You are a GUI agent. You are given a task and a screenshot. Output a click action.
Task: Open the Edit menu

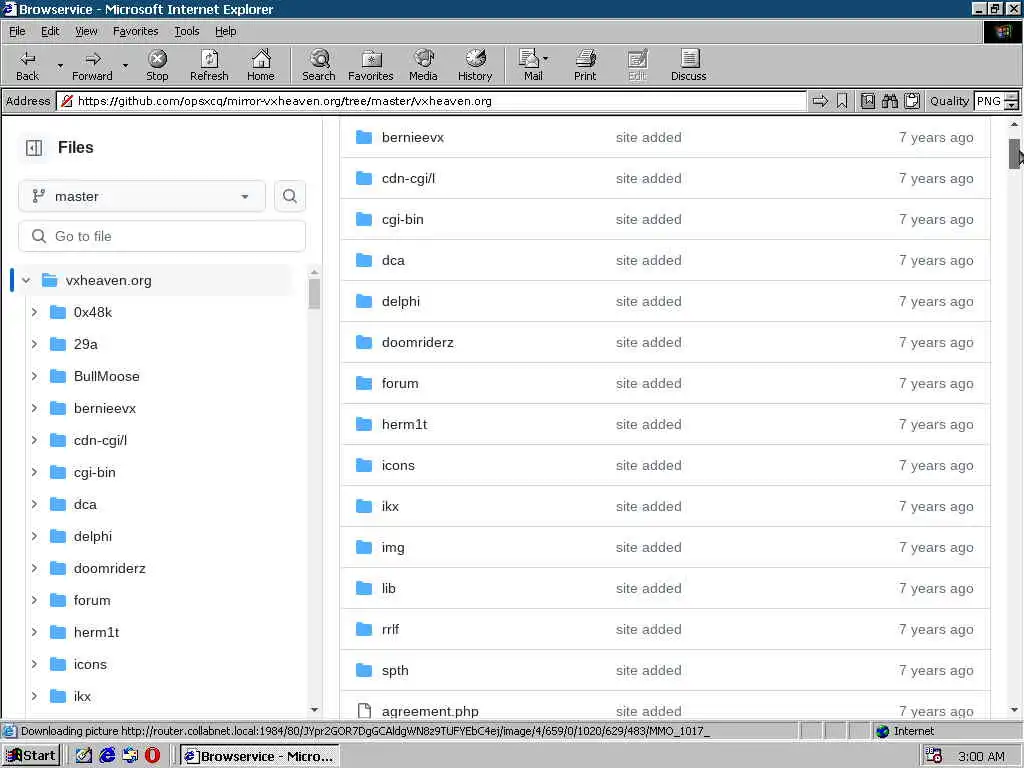[50, 31]
